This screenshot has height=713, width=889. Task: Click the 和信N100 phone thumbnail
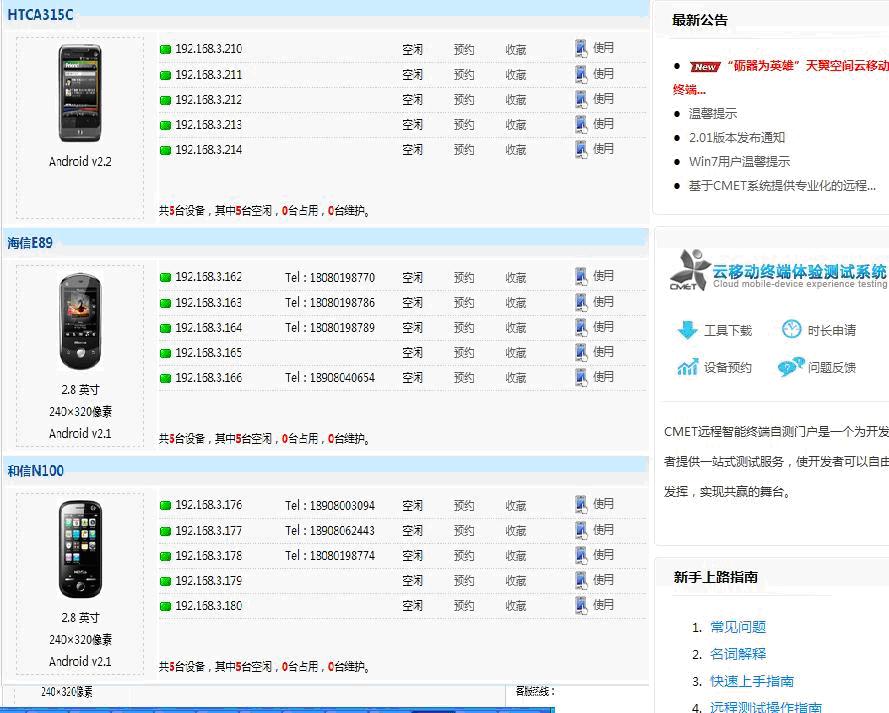(x=80, y=549)
